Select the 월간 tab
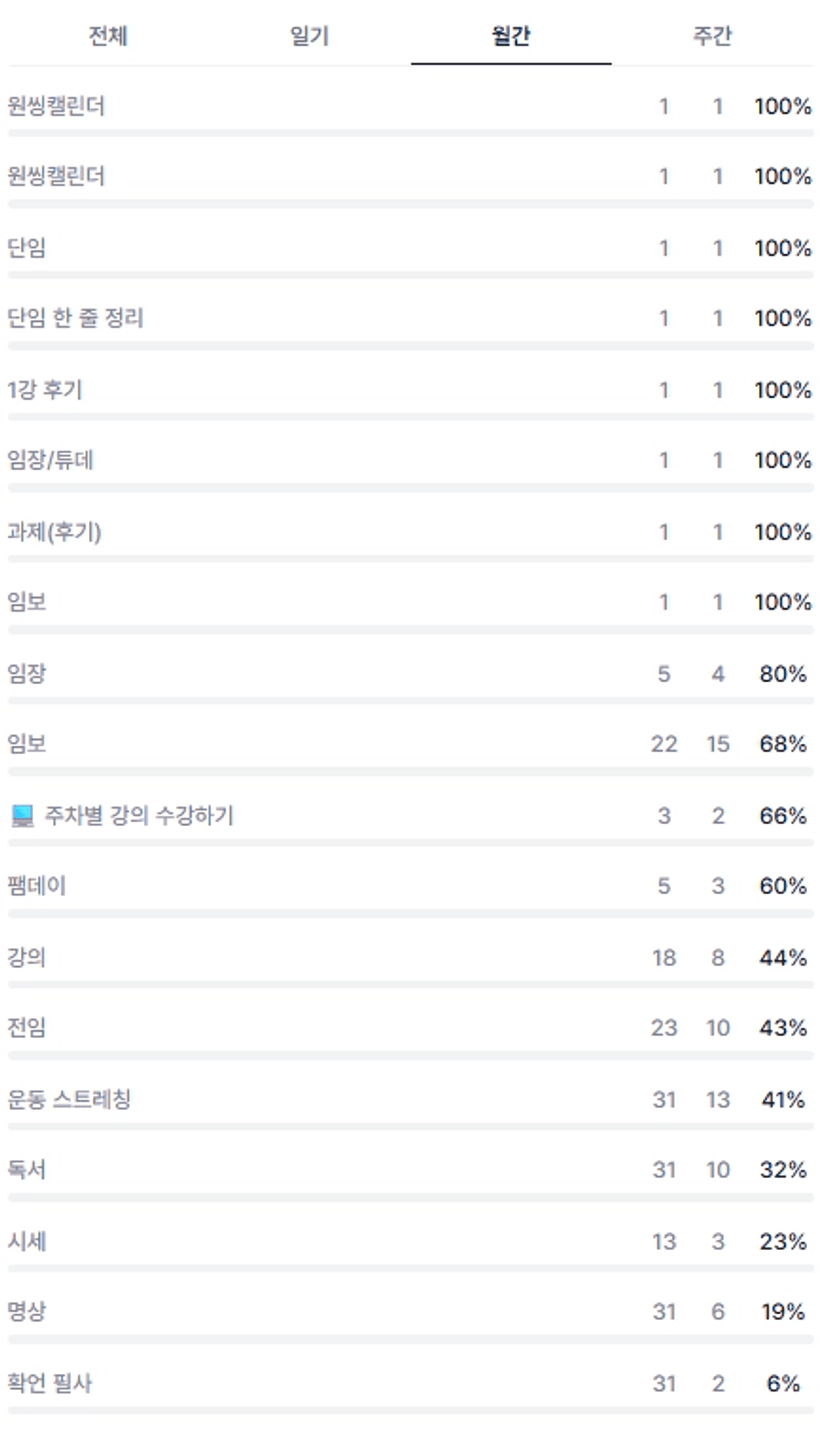Screen dimensions: 827x1429 (510, 38)
